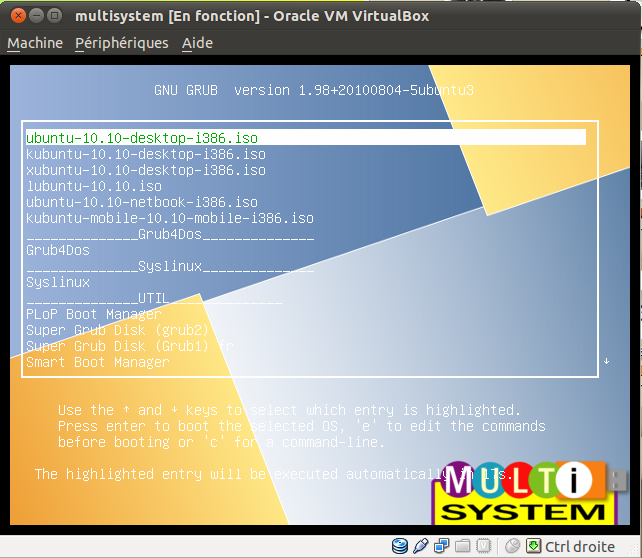Viewport: 642px width, 558px height.
Task: Click the USB devices status icon
Action: (420, 546)
